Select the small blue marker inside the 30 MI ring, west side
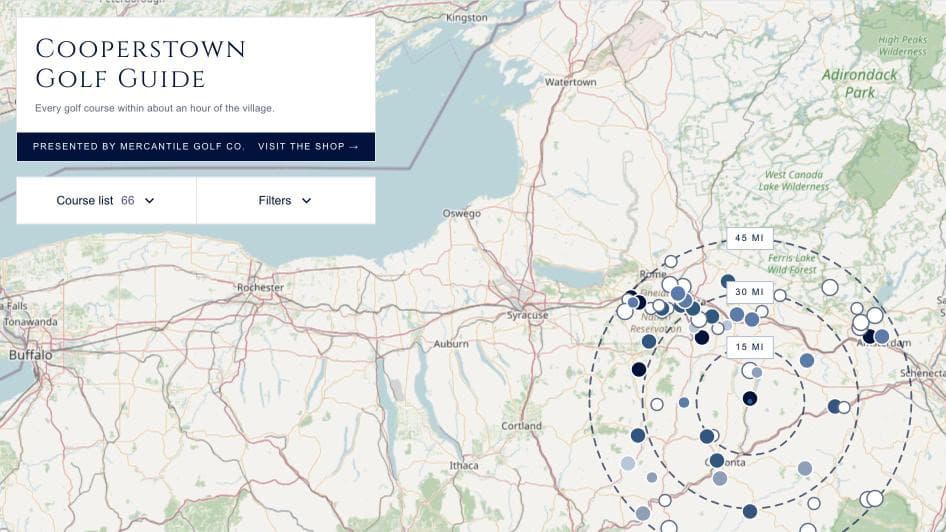Screen dimensions: 946x532 pyautogui.click(x=684, y=402)
